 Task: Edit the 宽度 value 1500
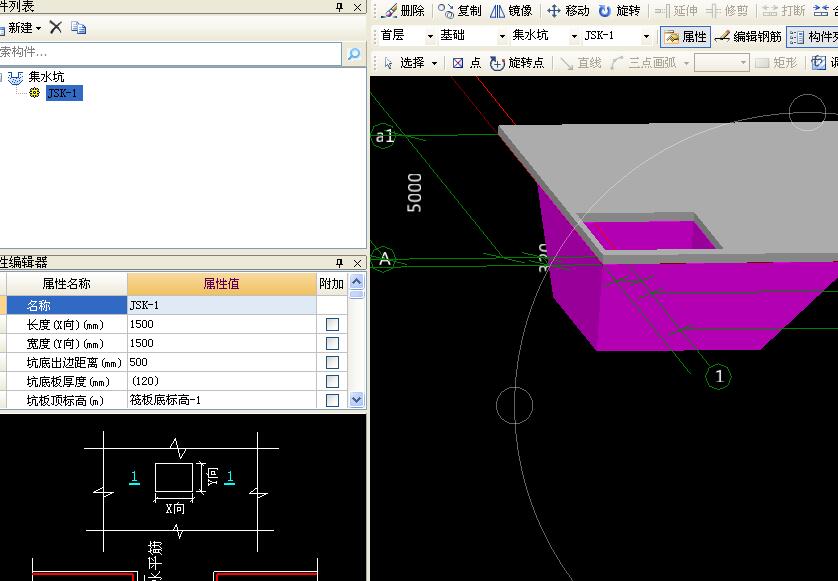pos(222,343)
